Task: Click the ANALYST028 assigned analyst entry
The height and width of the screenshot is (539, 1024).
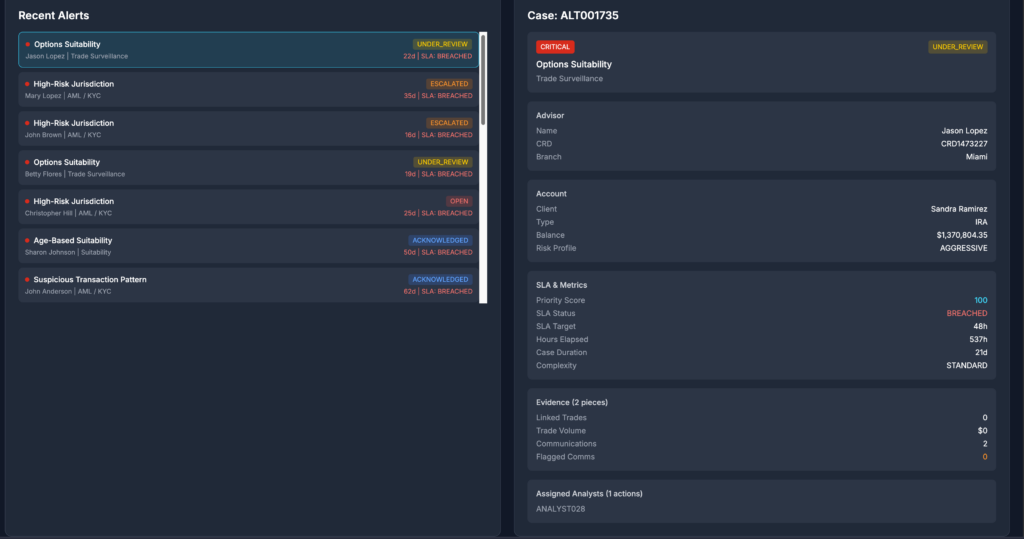Action: (560, 509)
